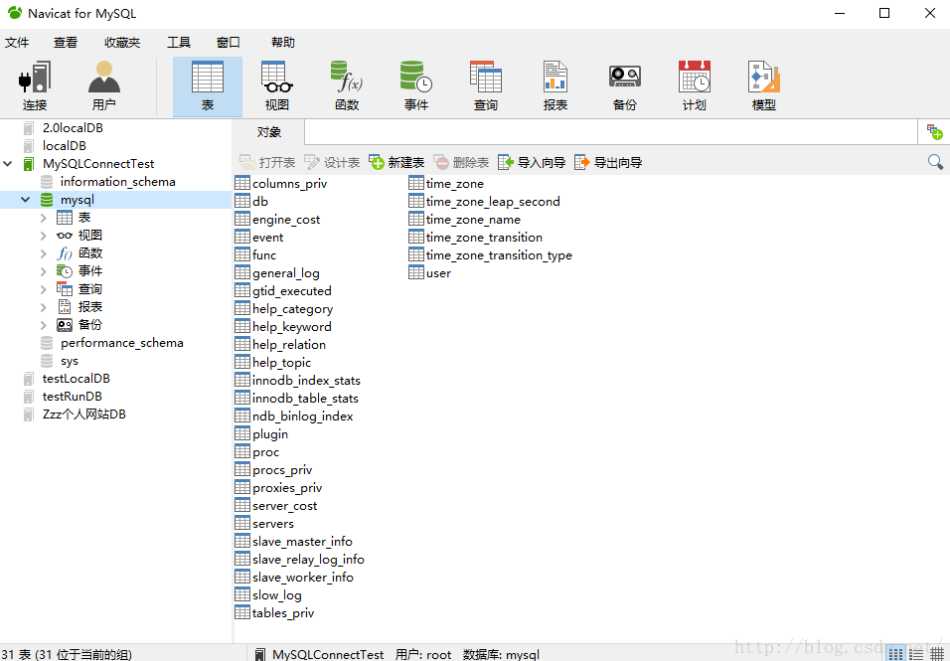This screenshot has width=950, height=661.
Task: Select the testRunDB connection
Action: [x=72, y=397]
